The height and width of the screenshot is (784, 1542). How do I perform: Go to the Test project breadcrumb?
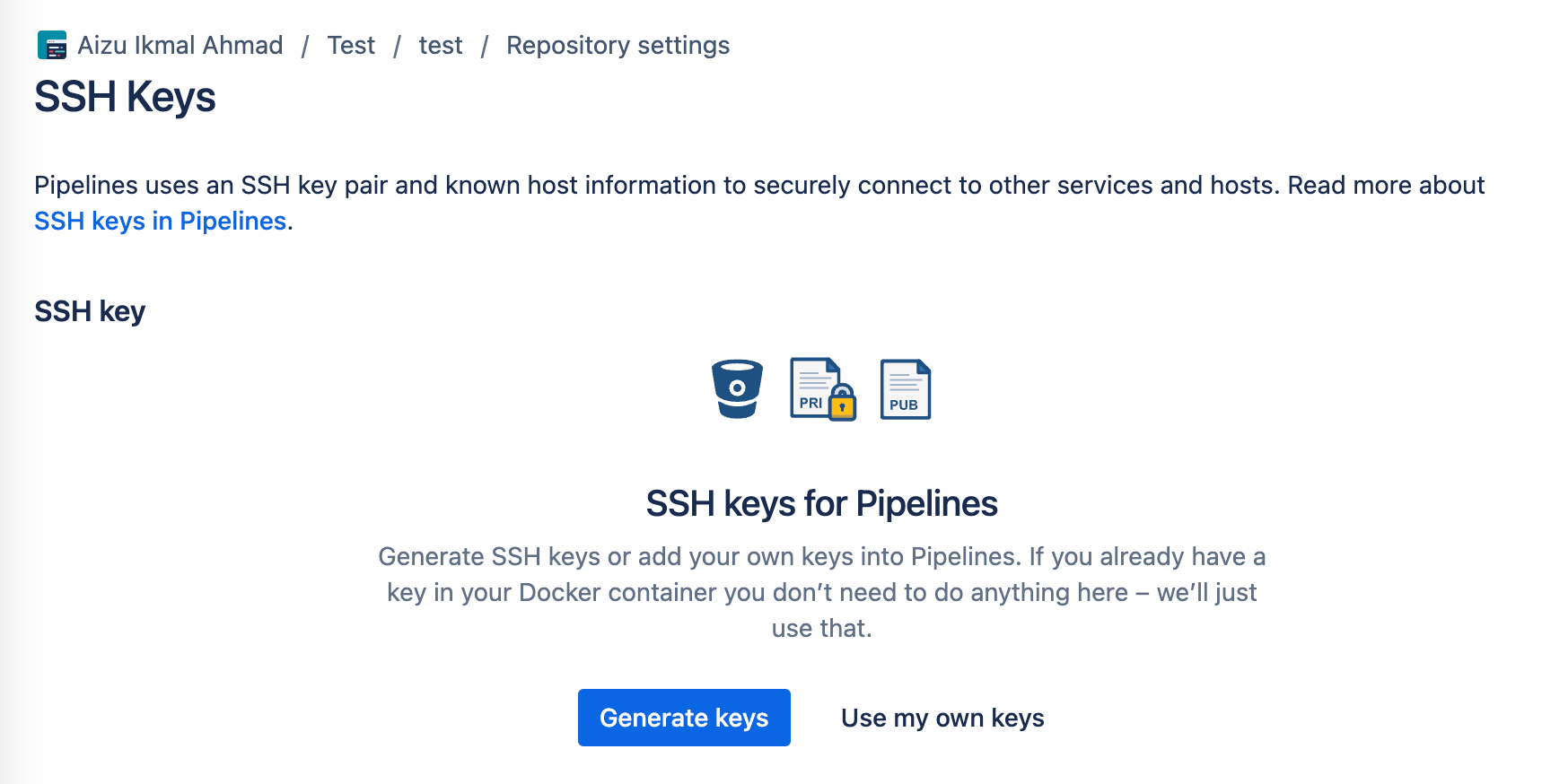click(351, 45)
